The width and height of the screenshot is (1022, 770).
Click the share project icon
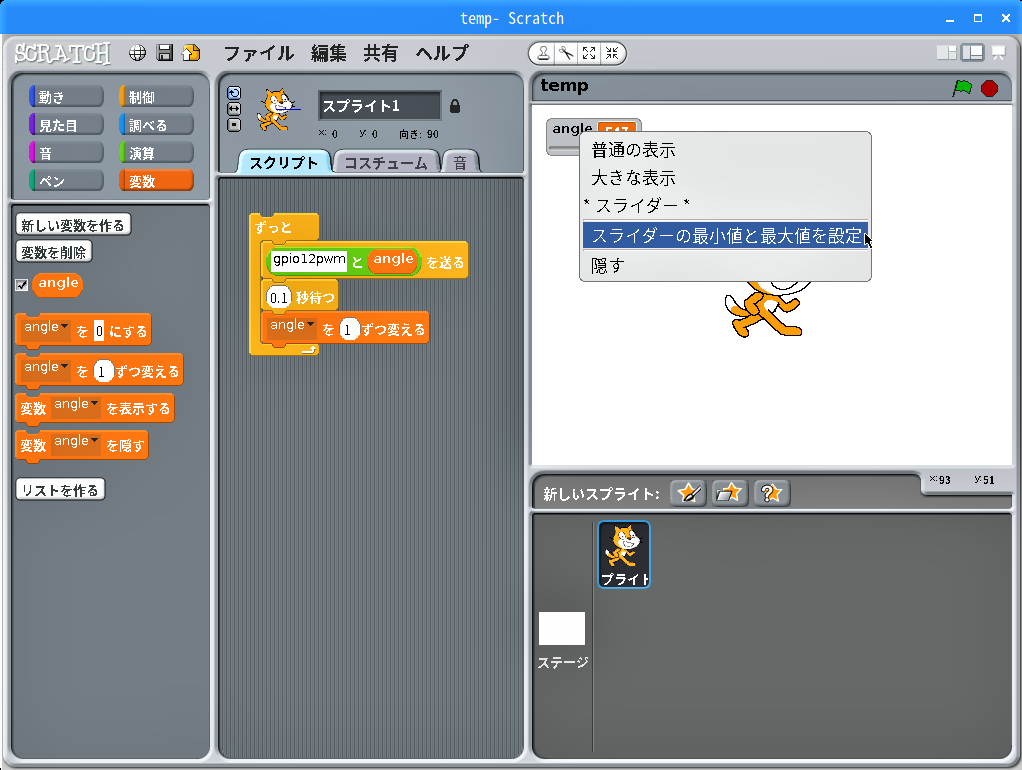[191, 53]
